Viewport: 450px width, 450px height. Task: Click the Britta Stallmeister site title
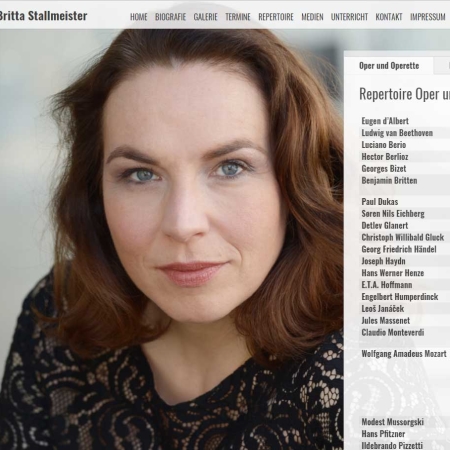point(43,16)
